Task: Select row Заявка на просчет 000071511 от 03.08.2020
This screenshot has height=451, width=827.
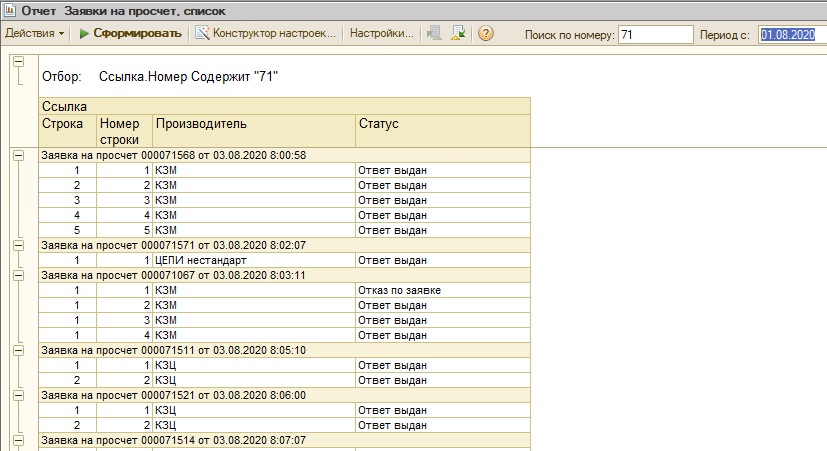Action: click(284, 350)
